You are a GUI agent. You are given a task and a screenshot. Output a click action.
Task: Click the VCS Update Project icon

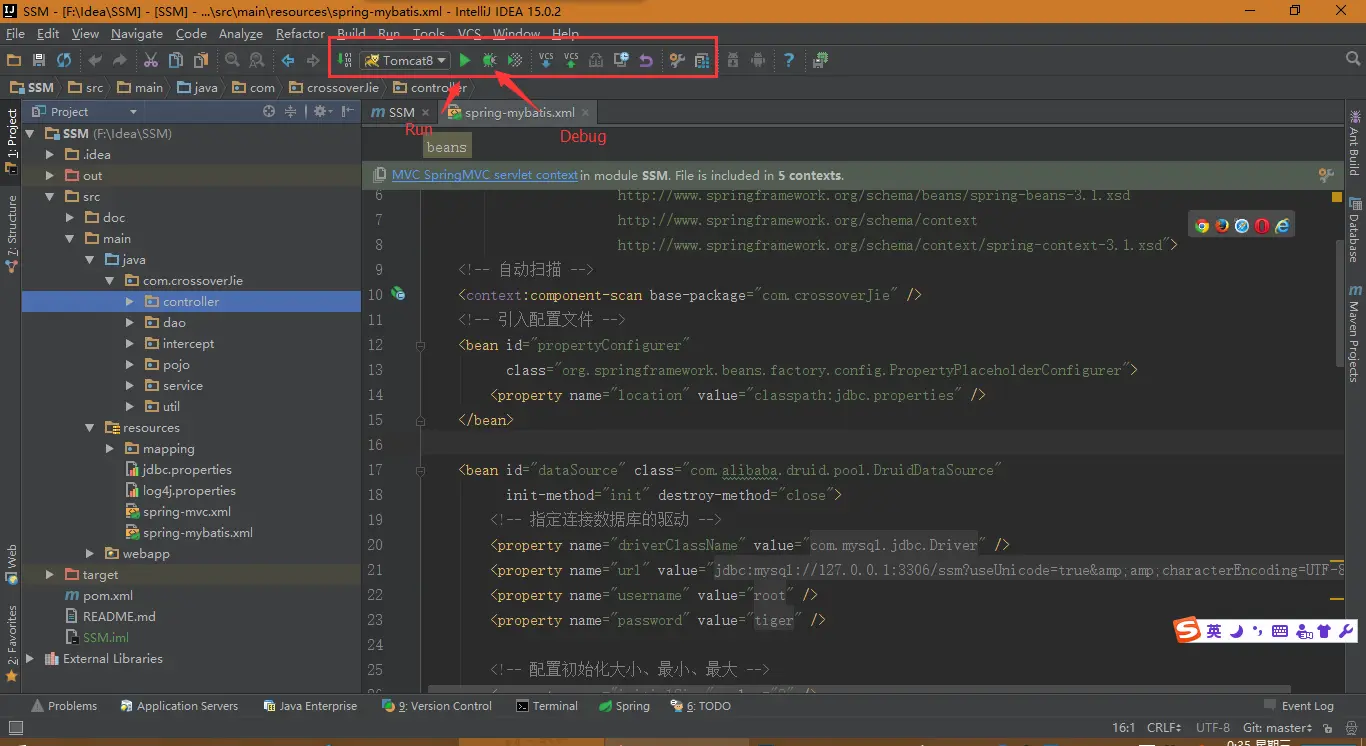(546, 61)
